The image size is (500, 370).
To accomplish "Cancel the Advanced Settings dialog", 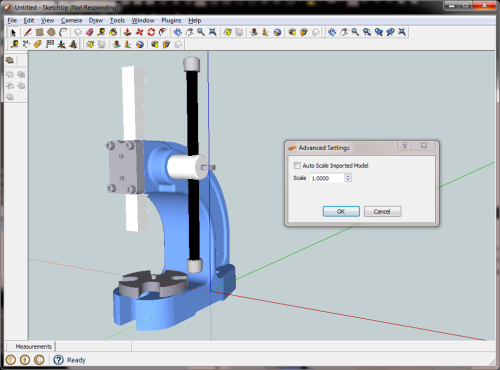I will point(382,211).
